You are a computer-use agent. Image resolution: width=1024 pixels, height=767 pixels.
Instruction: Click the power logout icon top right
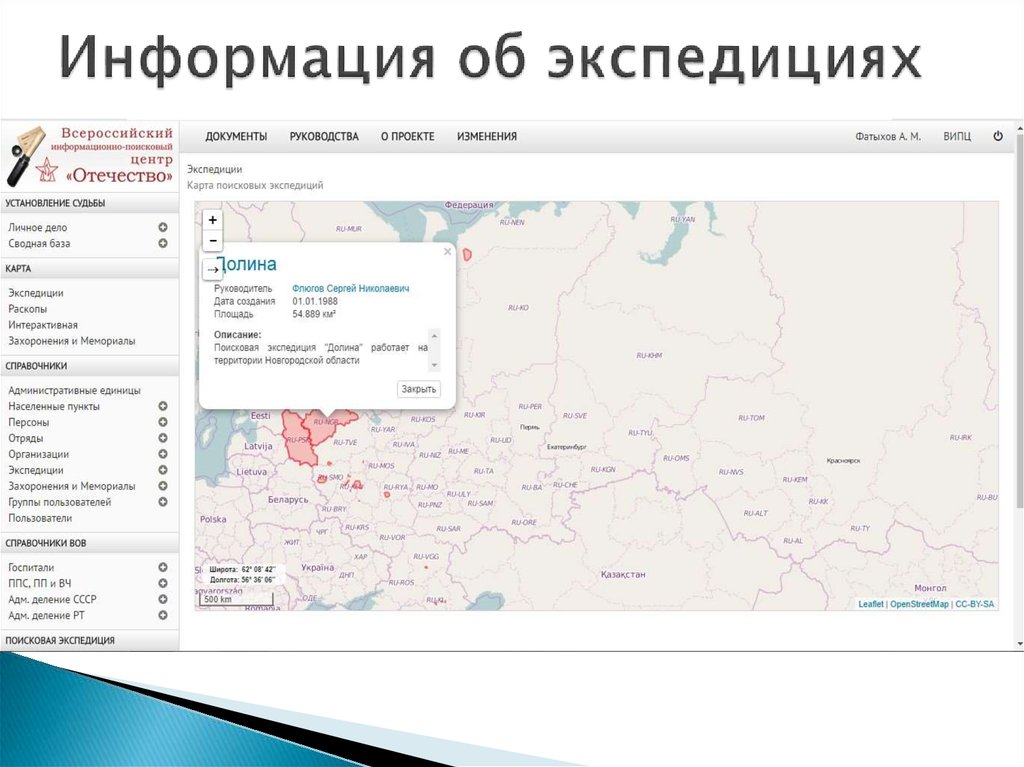(x=997, y=136)
